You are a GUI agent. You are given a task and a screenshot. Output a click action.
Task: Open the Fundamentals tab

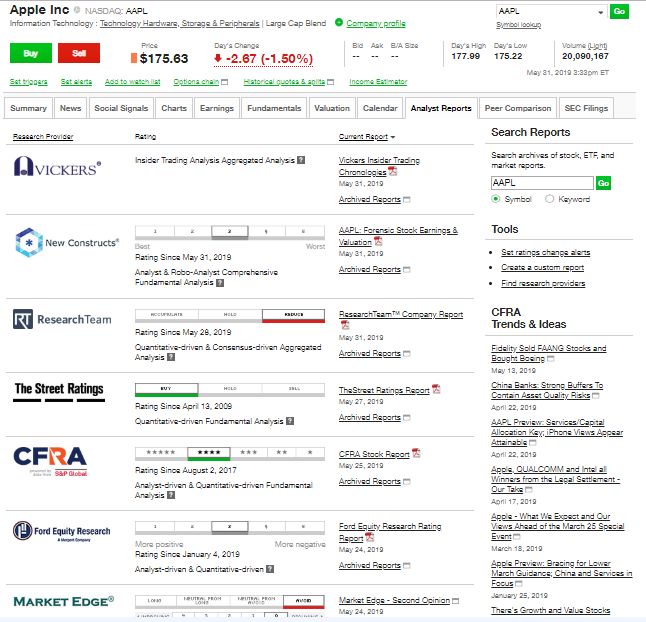coord(274,108)
